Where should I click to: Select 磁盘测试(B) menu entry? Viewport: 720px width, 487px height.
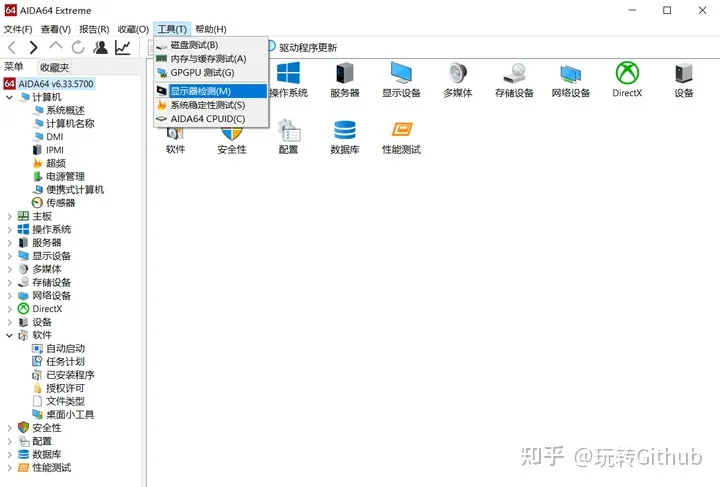pyautogui.click(x=211, y=45)
